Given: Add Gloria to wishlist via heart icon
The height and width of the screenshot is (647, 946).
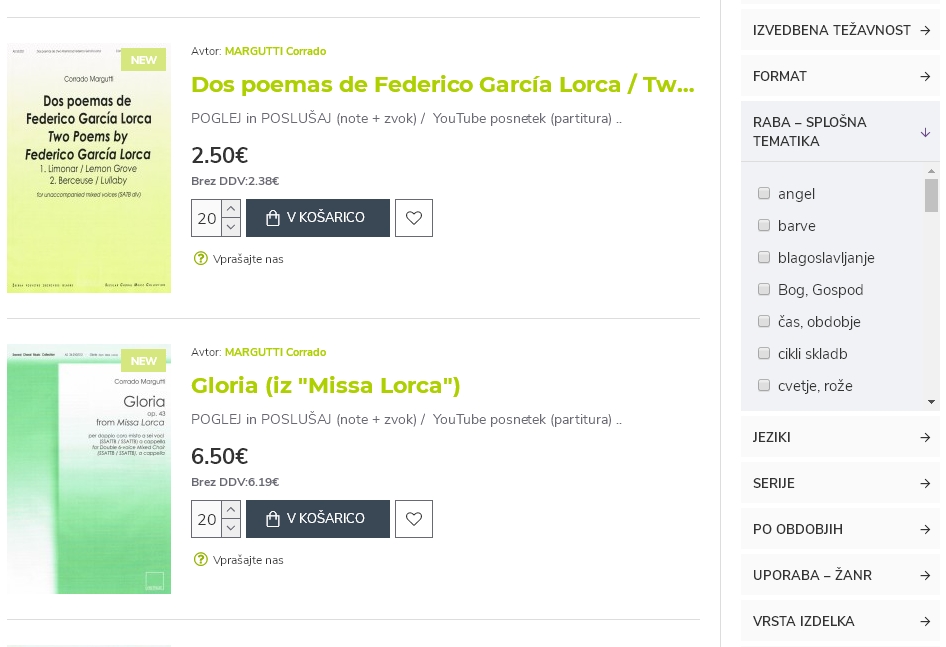Looking at the screenshot, I should point(414,519).
